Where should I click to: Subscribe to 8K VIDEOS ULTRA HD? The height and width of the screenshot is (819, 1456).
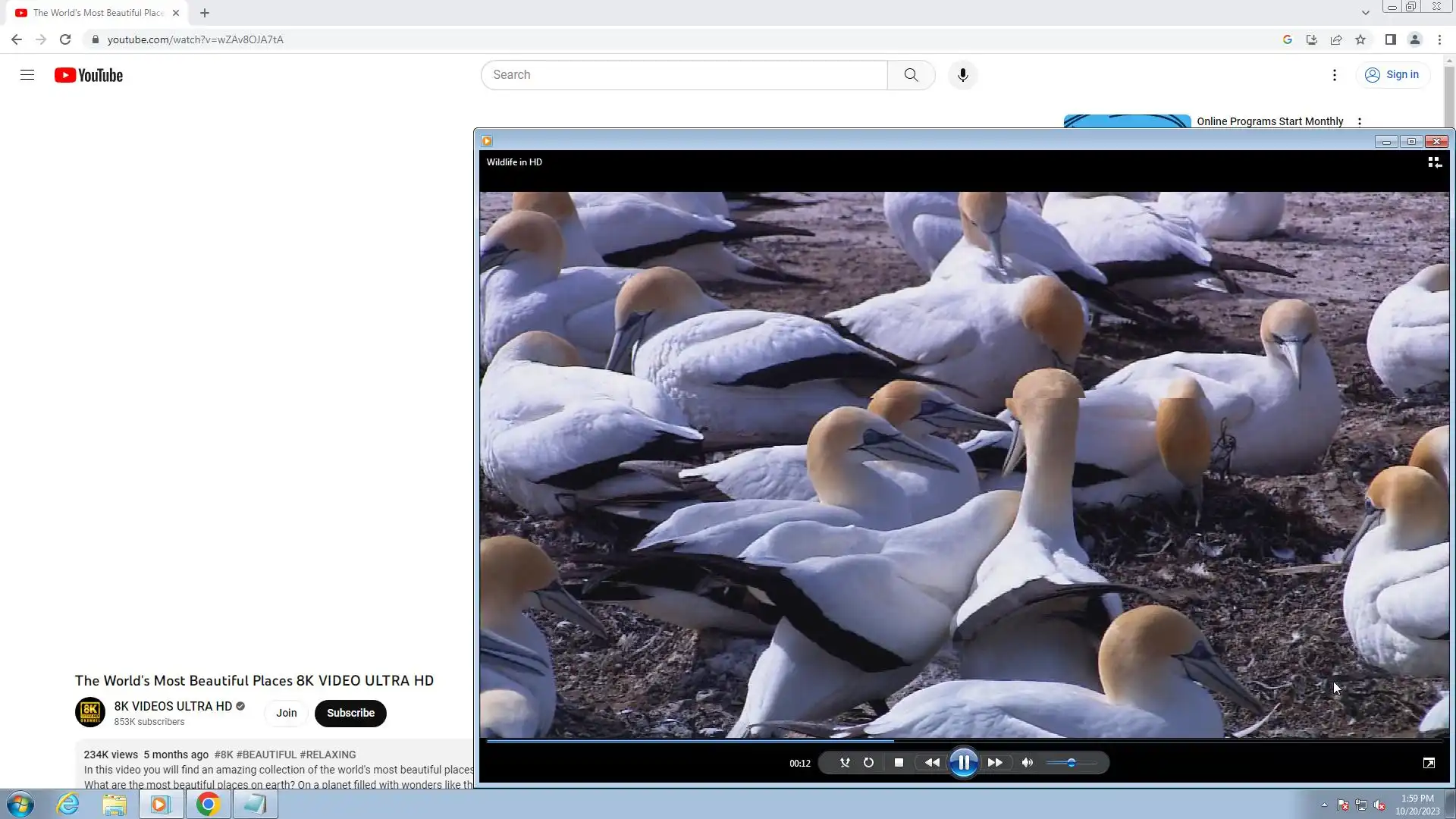pos(350,713)
